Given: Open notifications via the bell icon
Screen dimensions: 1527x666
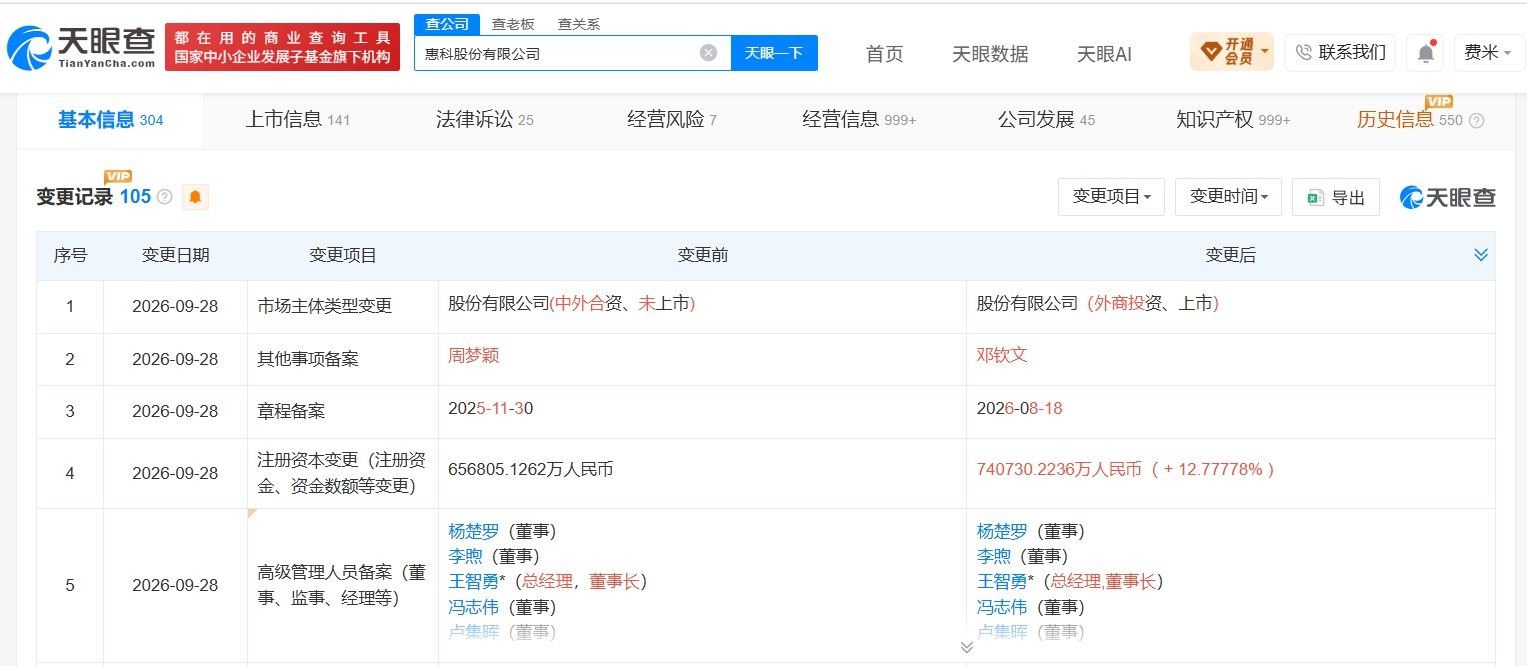Looking at the screenshot, I should pos(1425,53).
